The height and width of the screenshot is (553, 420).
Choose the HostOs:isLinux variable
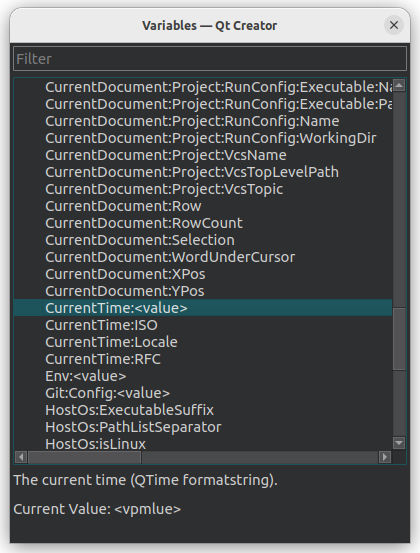coord(95,444)
